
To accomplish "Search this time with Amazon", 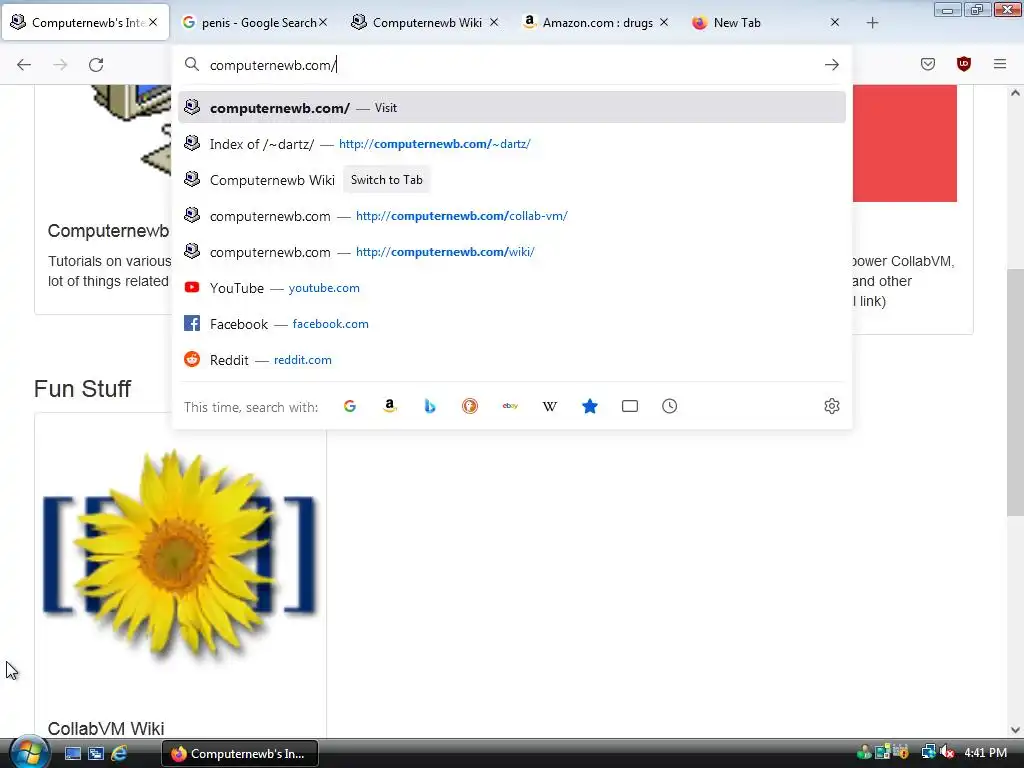I will pyautogui.click(x=390, y=406).
